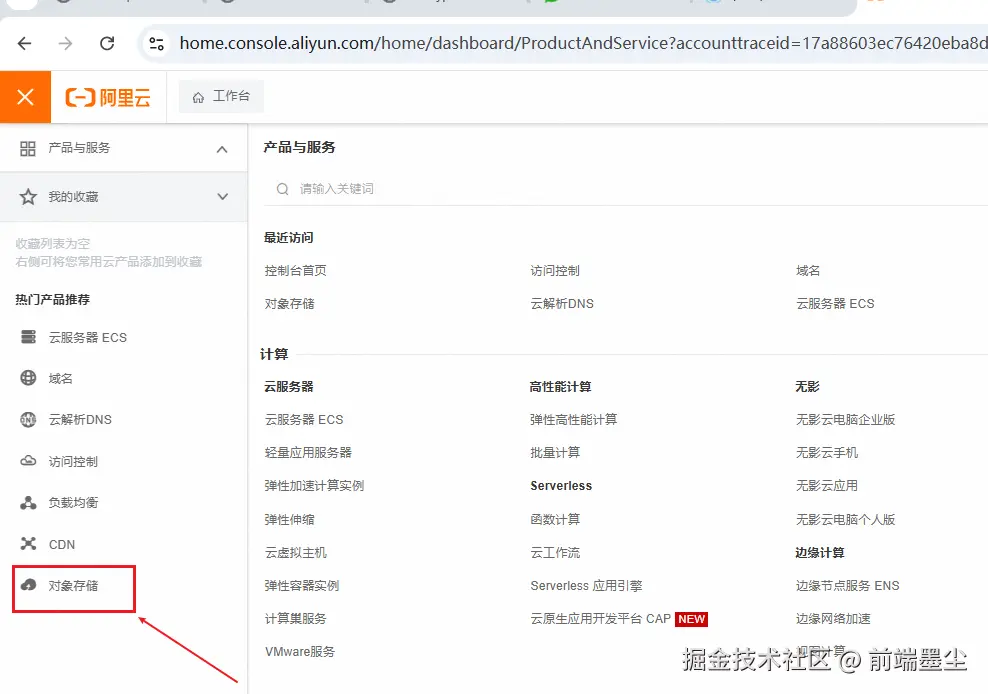Open the 工作台 workbench button
The height and width of the screenshot is (694, 988).
(221, 96)
